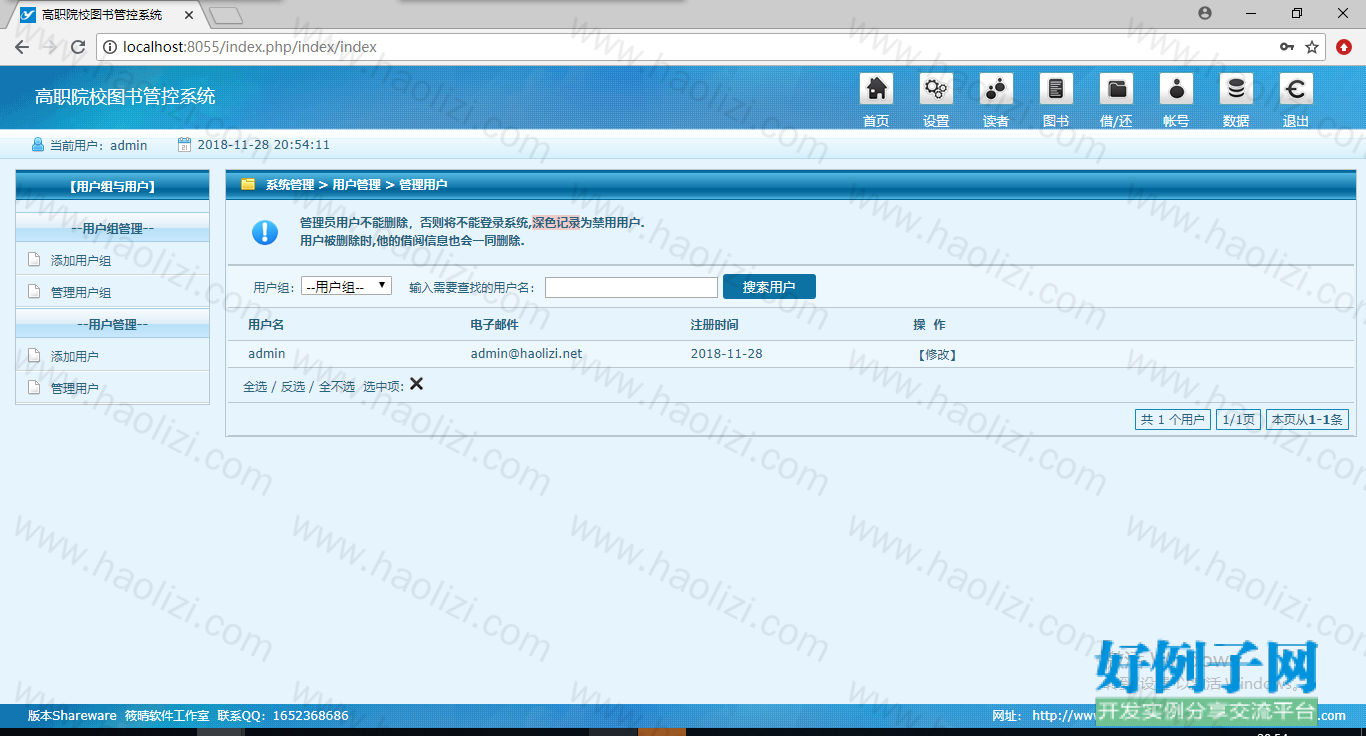Click the --用户组管理-- section heading
The image size is (1366, 736).
click(x=112, y=229)
